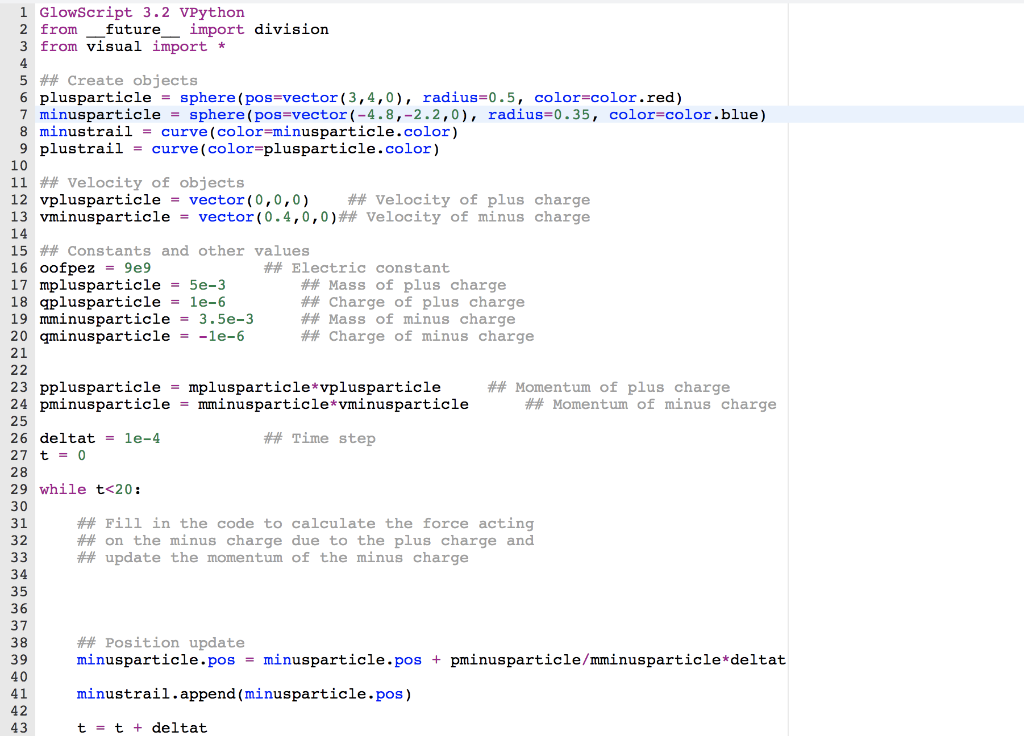This screenshot has width=1024, height=736.
Task: Select deltat = 1e-4 on line 26
Action: pyautogui.click(x=100, y=438)
